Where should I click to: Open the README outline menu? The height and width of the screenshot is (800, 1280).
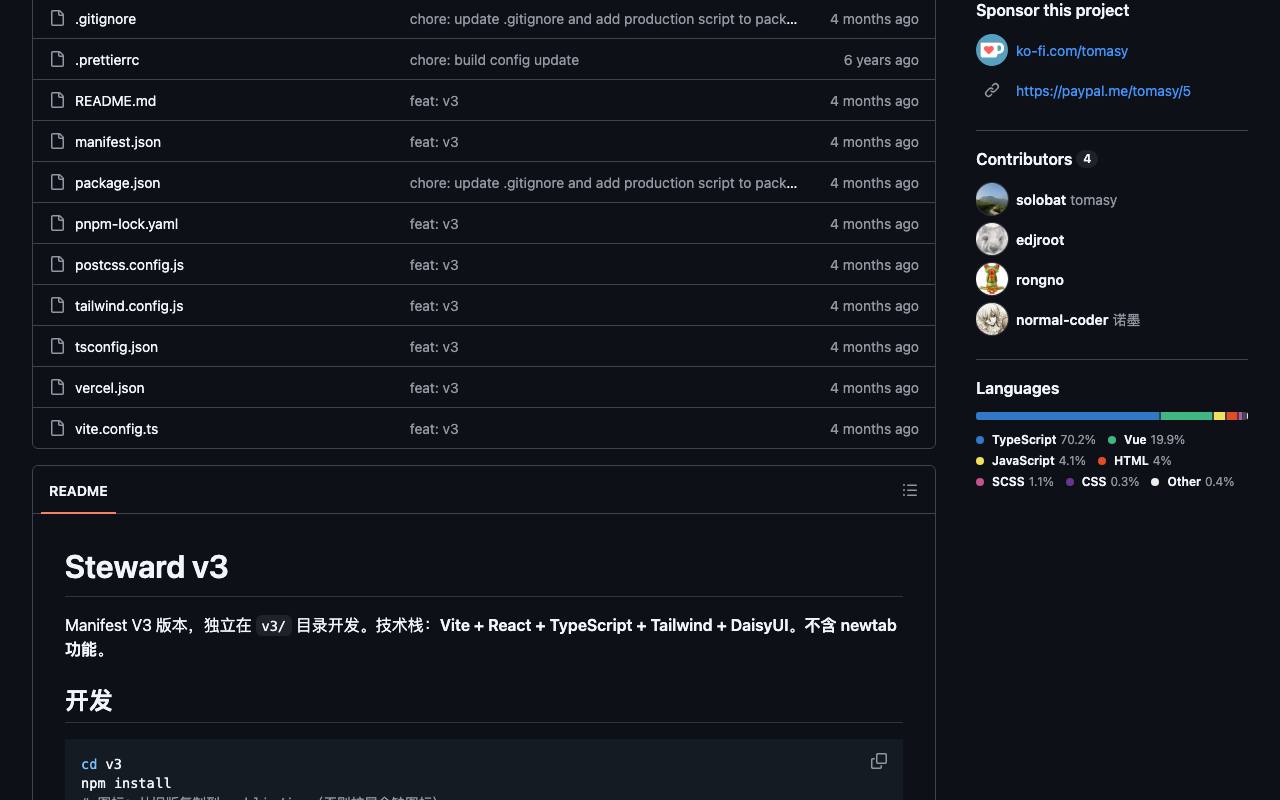pos(910,490)
